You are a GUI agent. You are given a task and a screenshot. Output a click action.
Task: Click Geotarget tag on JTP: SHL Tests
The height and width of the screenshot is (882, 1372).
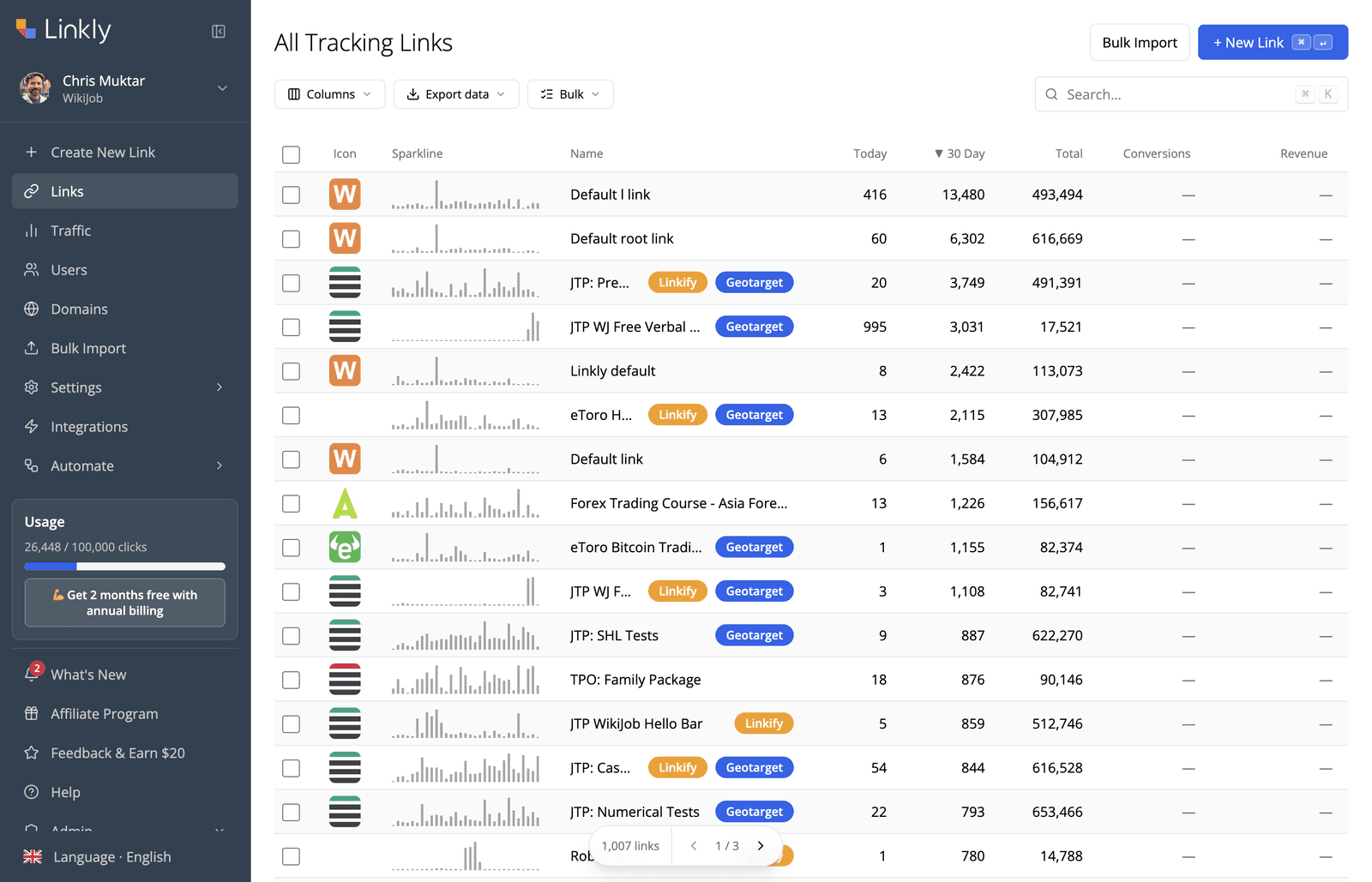755,635
